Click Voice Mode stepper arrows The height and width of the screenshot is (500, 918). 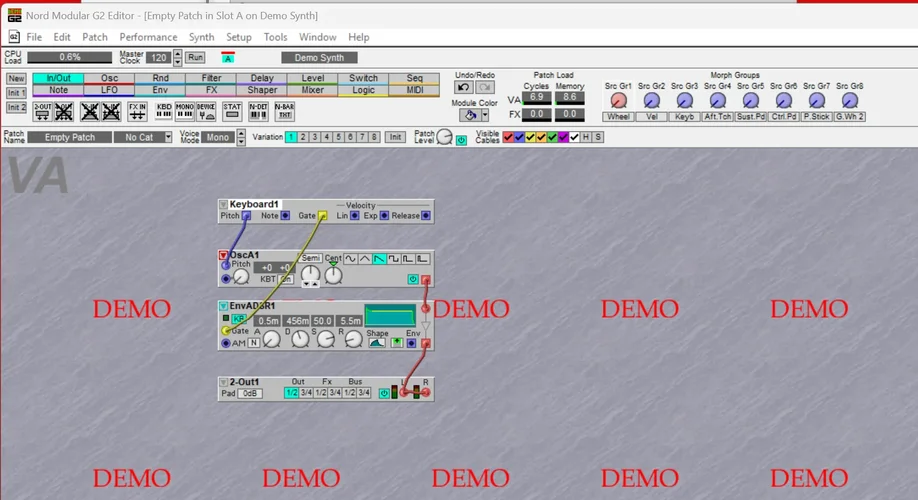tap(241, 137)
